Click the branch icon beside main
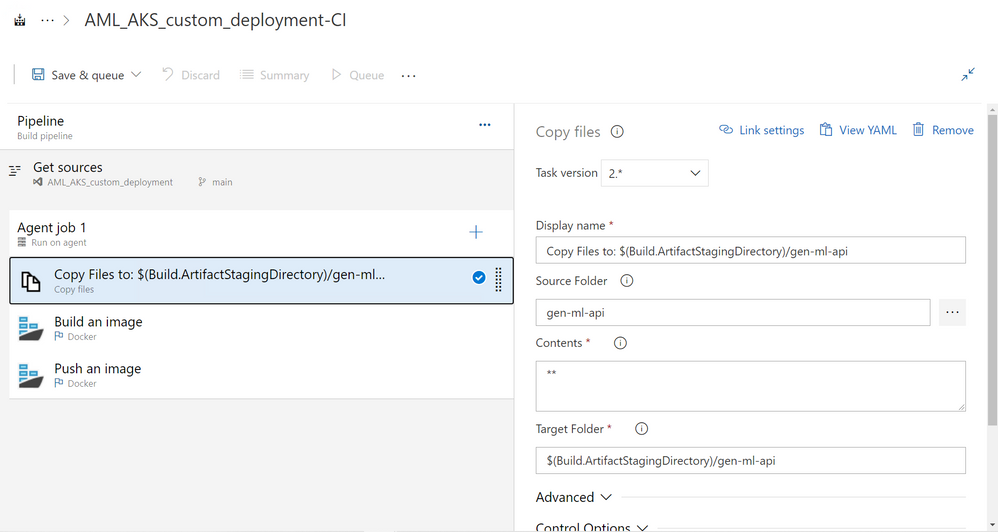998x532 pixels. click(x=202, y=182)
